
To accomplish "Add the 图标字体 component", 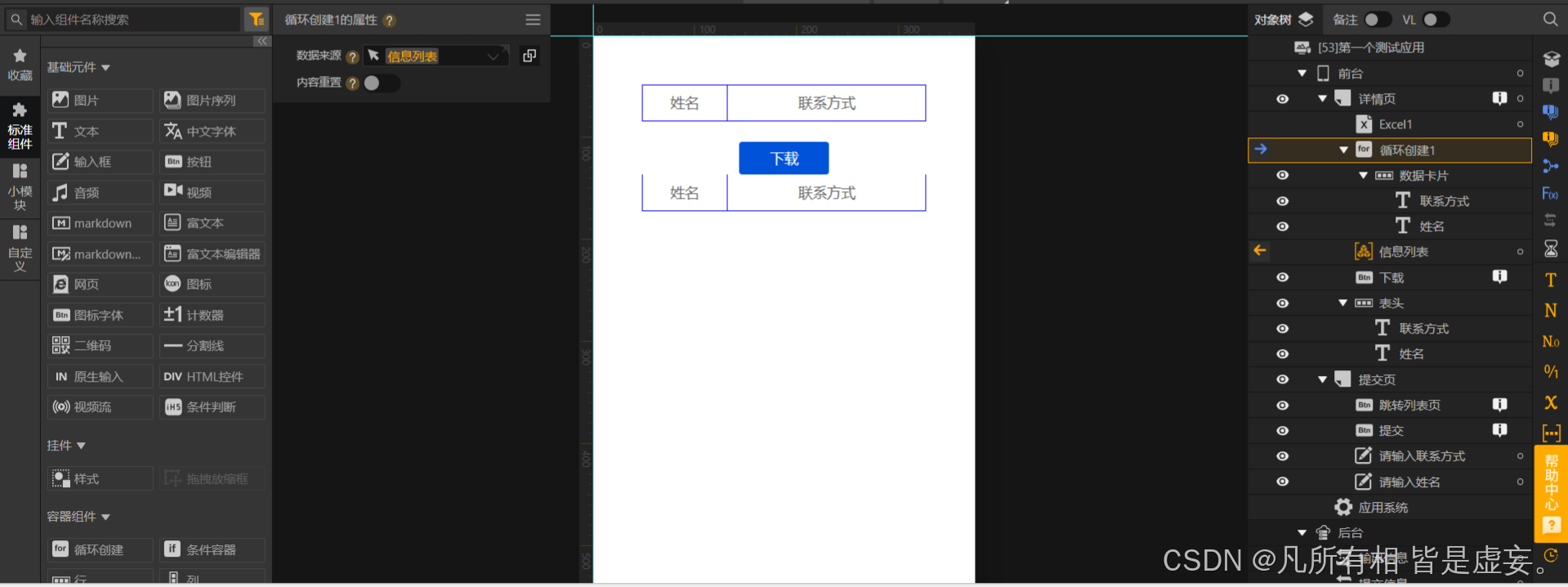I will click(100, 315).
